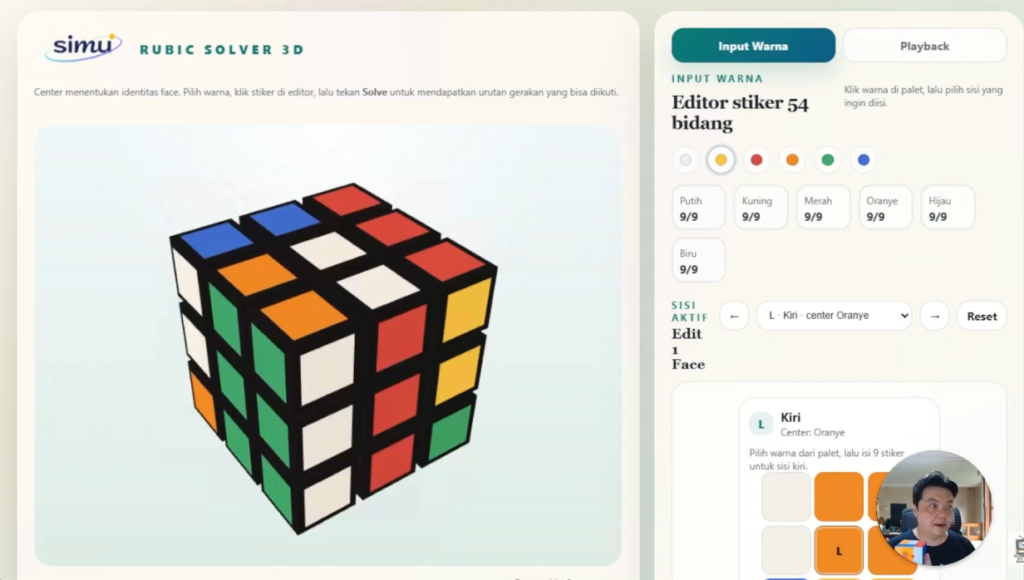This screenshot has width=1024, height=580.
Task: Go to next face with right arrow
Action: click(x=934, y=316)
